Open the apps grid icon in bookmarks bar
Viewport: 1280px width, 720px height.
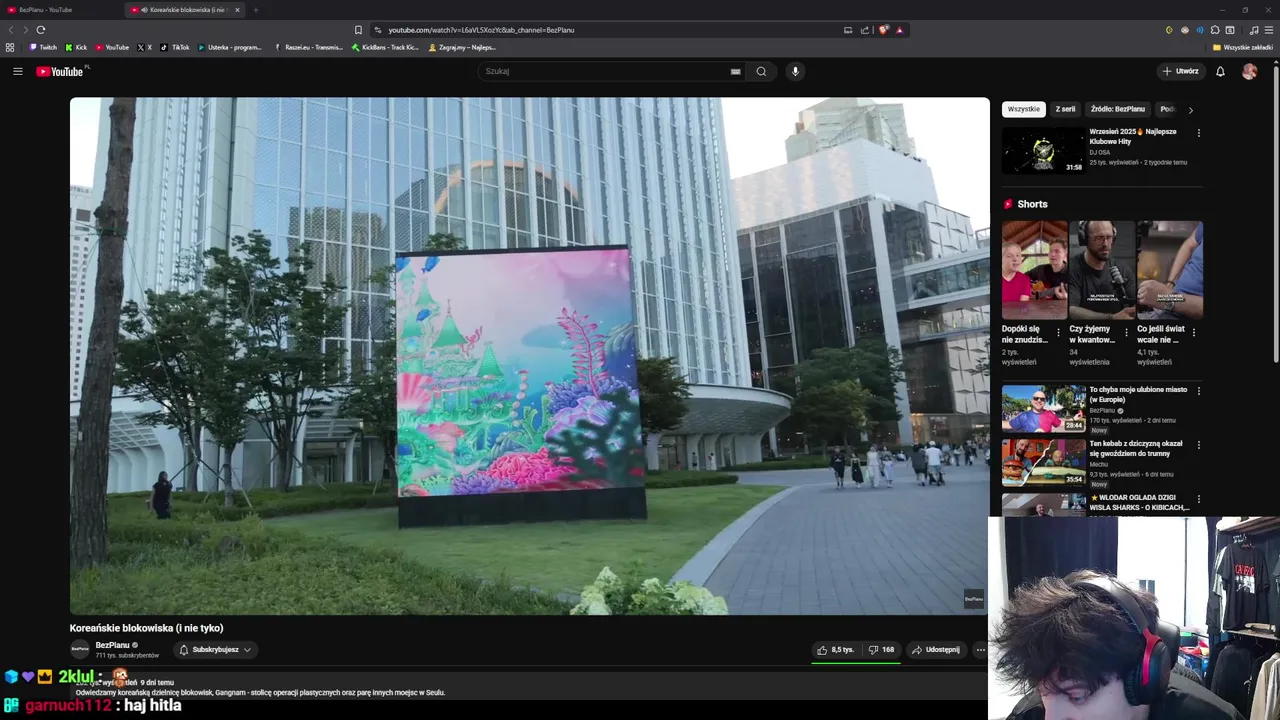(10, 47)
